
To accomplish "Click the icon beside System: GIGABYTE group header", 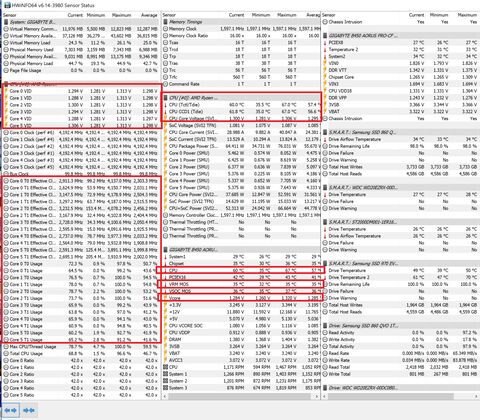I will (x=6, y=22).
